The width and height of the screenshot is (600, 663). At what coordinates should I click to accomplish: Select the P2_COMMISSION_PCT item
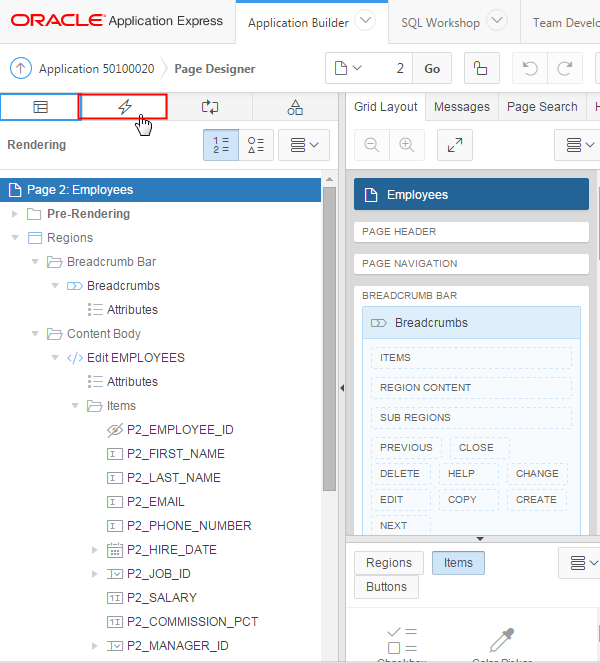coord(192,622)
